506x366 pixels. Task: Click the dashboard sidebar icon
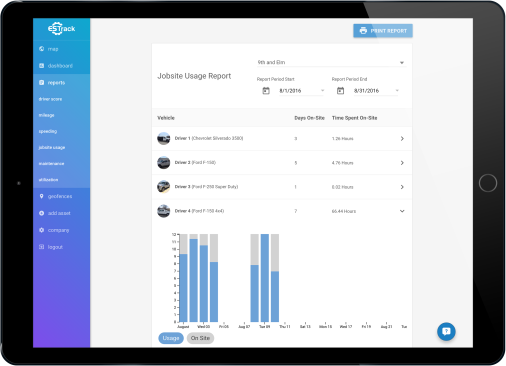coord(41,66)
